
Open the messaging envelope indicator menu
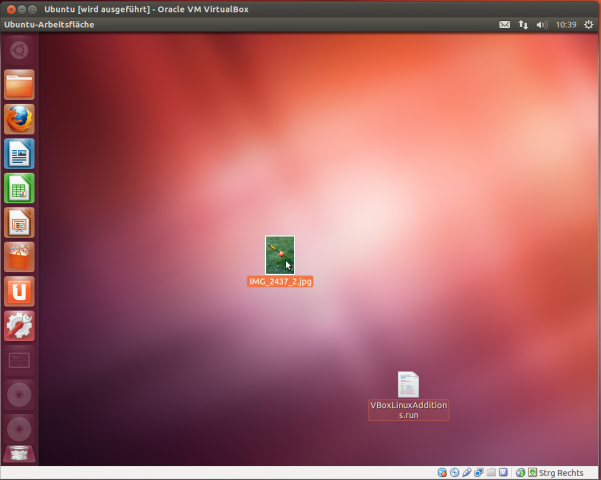tap(505, 24)
